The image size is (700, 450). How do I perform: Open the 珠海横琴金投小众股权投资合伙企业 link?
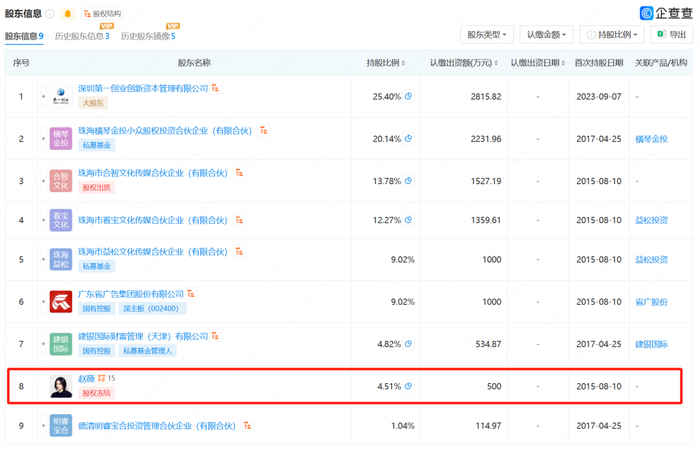point(165,130)
